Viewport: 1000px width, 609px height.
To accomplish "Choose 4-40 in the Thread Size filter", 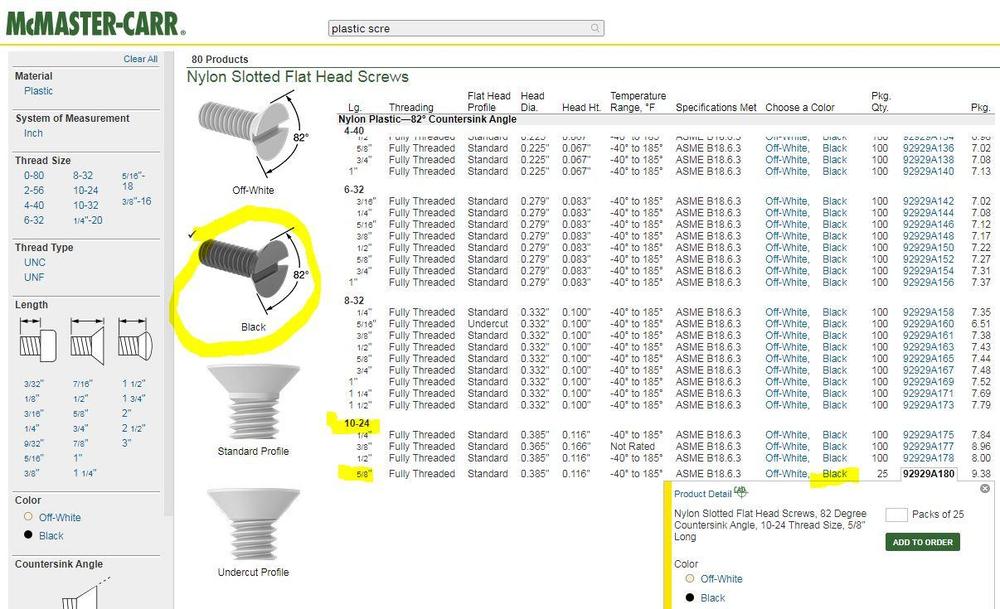I will [34, 205].
